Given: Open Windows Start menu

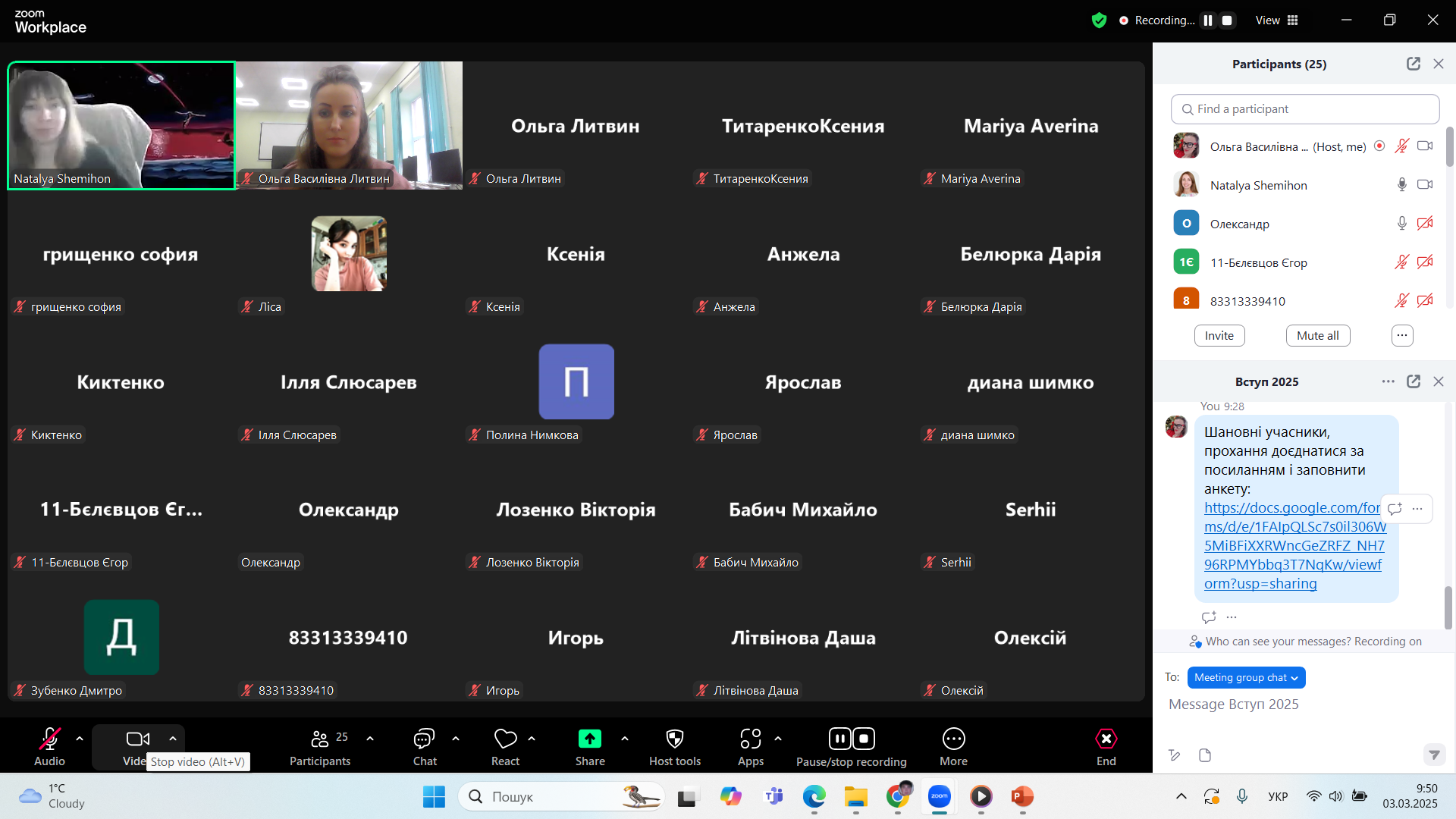Looking at the screenshot, I should pos(434,796).
